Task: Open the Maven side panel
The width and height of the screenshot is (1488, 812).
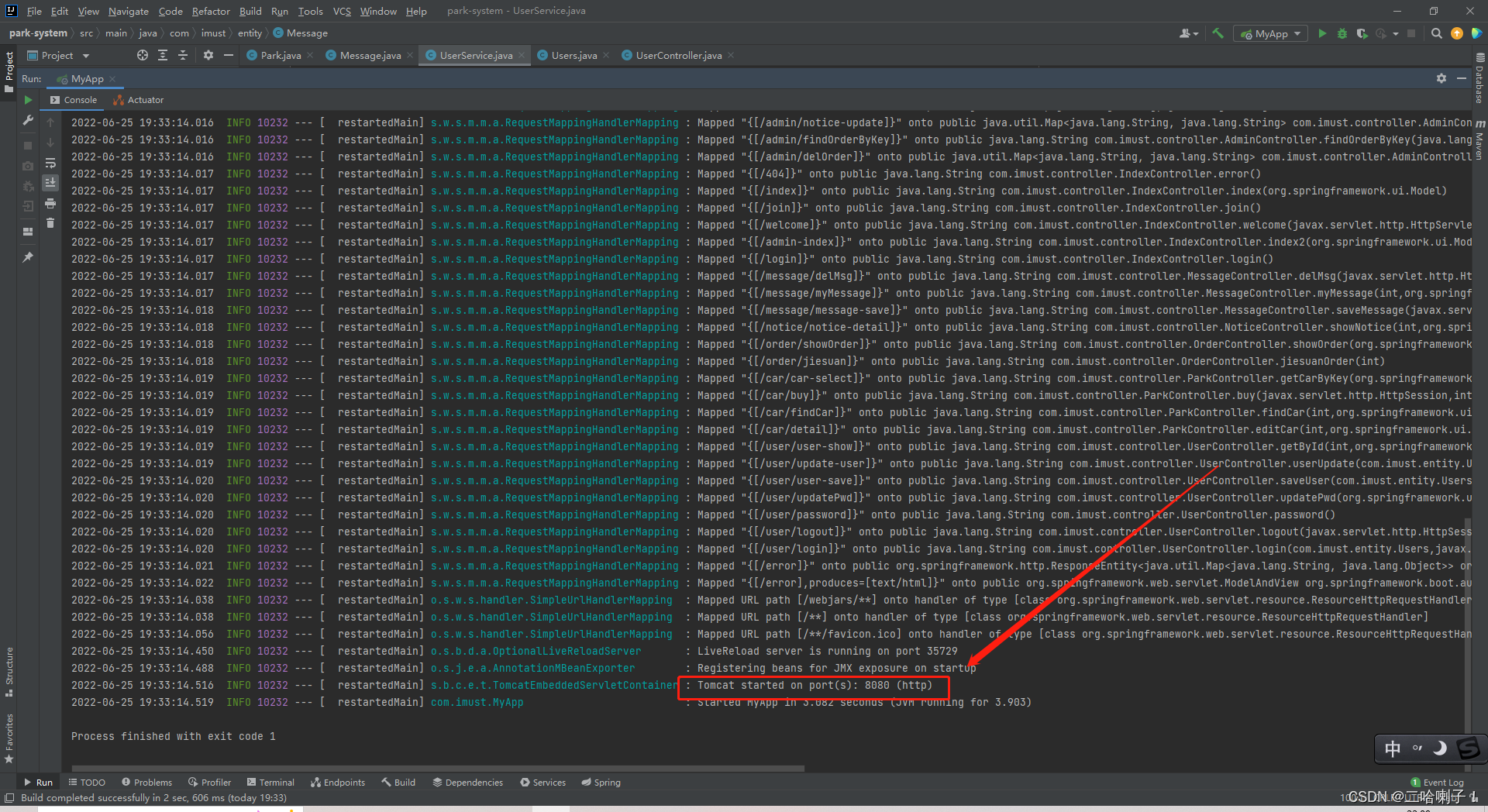Action: click(x=1480, y=140)
